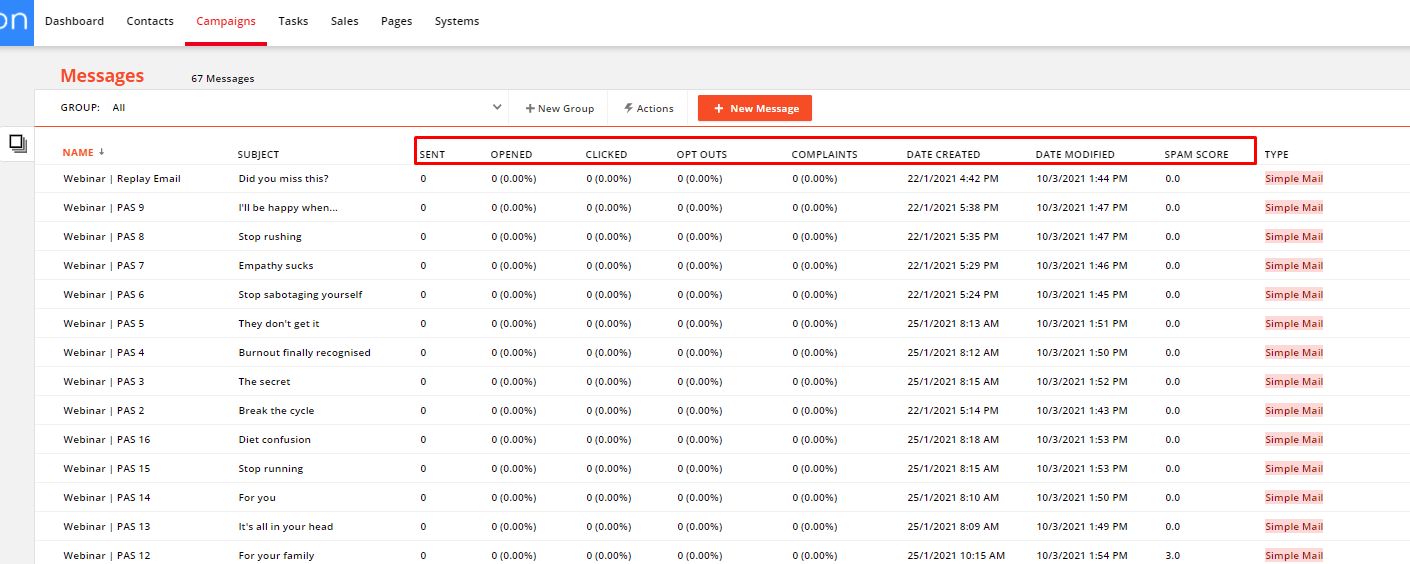Sort by the TYPE column header
This screenshot has width=1410, height=564.
click(1277, 154)
